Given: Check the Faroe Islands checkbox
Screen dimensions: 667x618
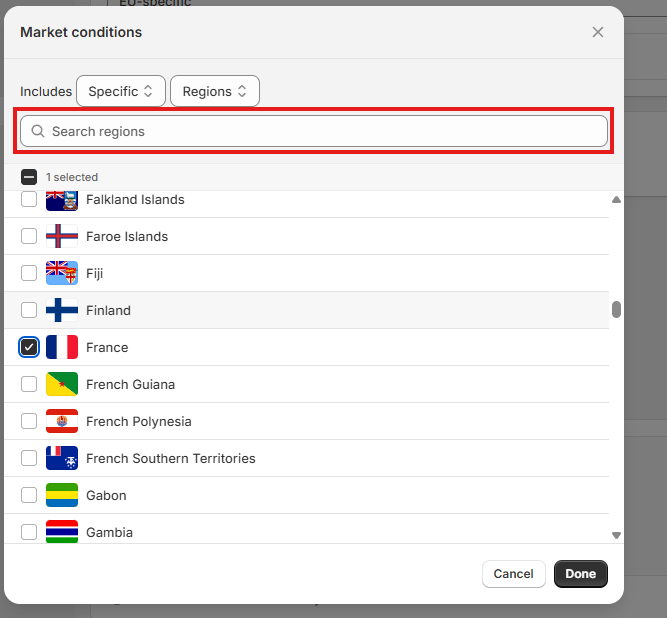Looking at the screenshot, I should [29, 236].
